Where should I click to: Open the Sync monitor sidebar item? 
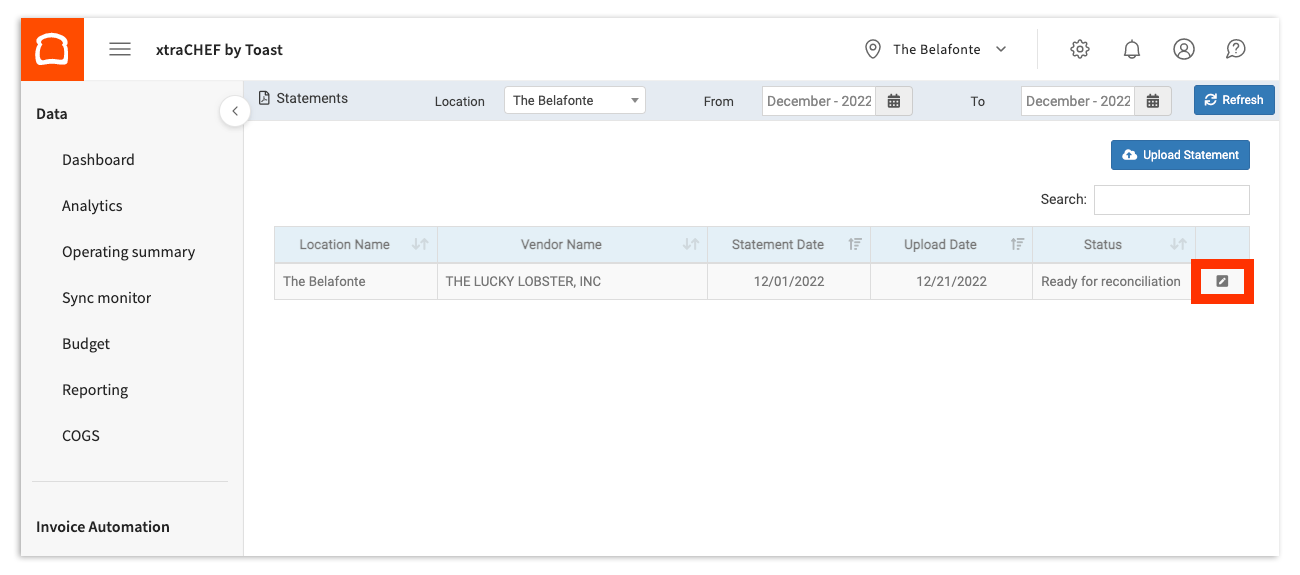point(107,298)
